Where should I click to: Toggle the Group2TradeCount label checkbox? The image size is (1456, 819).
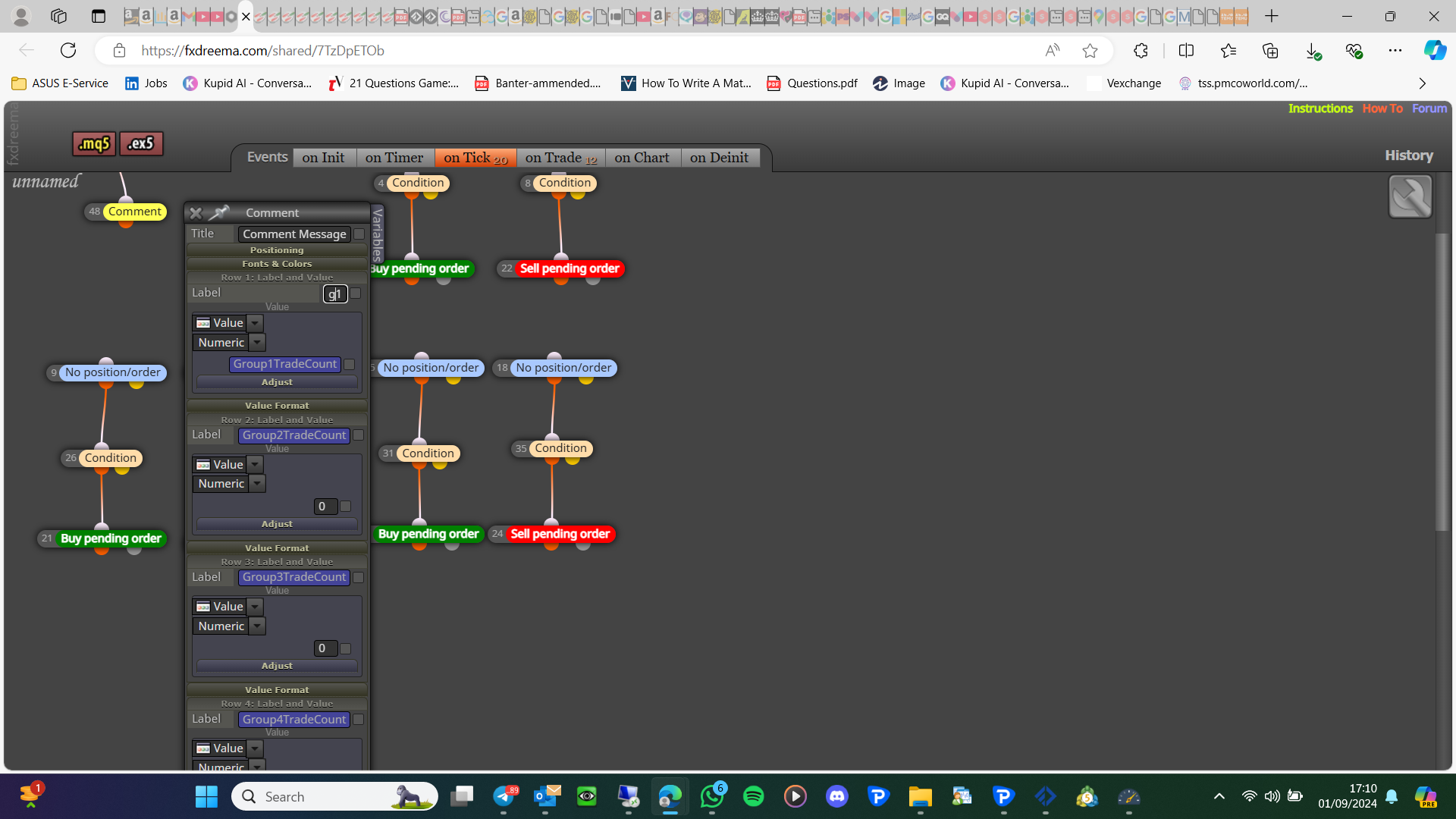point(359,435)
